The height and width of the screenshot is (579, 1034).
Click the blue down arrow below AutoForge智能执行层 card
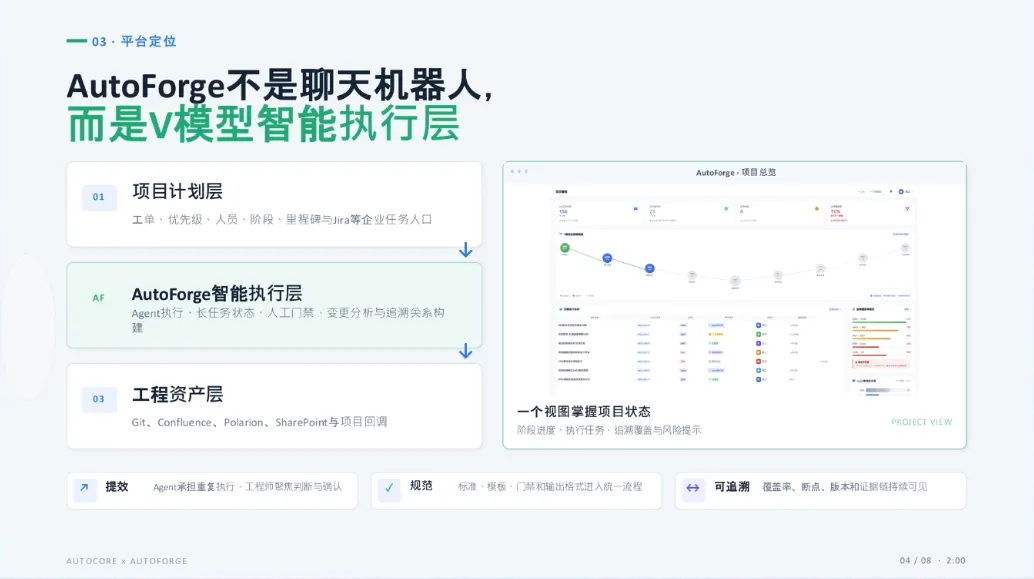466,351
